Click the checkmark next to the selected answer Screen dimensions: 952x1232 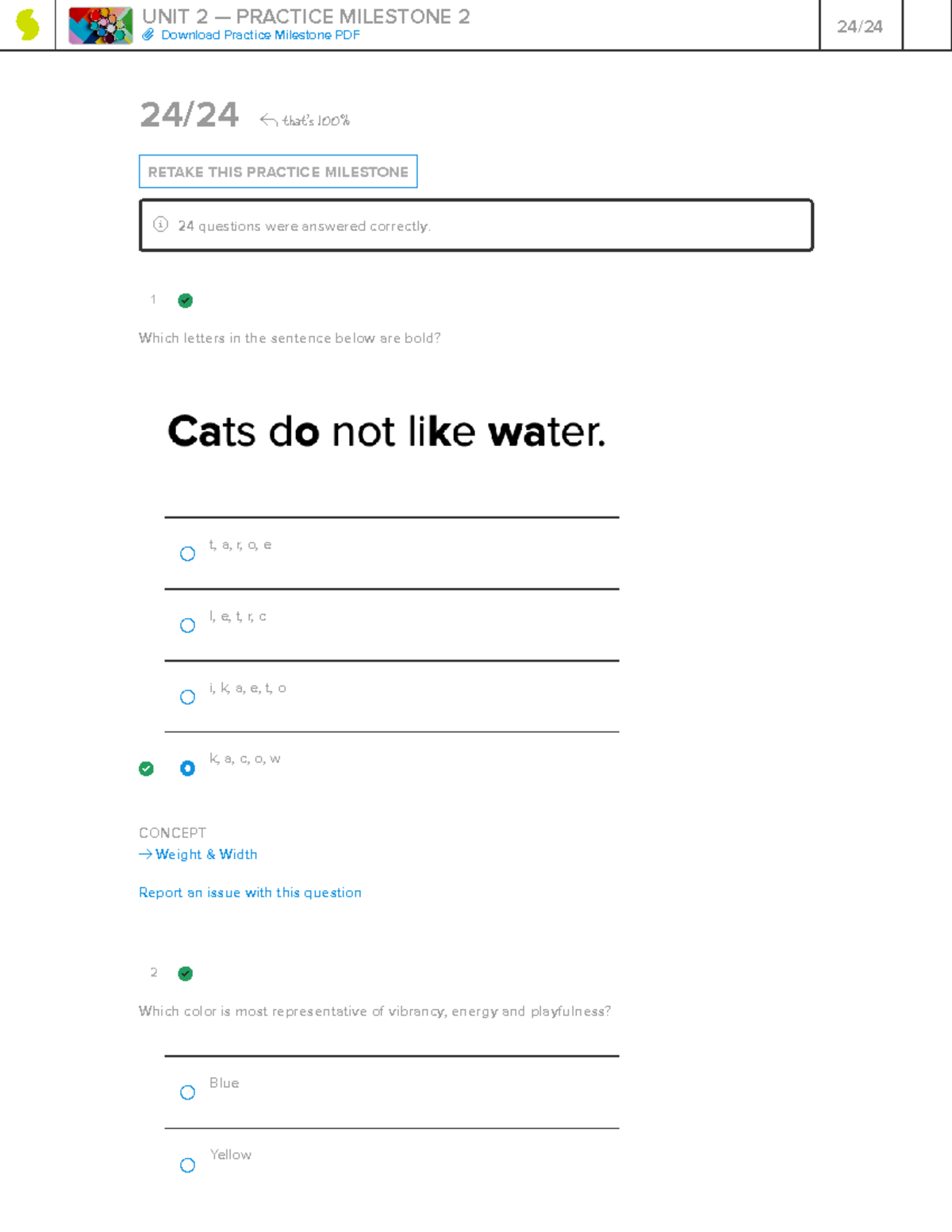click(146, 768)
